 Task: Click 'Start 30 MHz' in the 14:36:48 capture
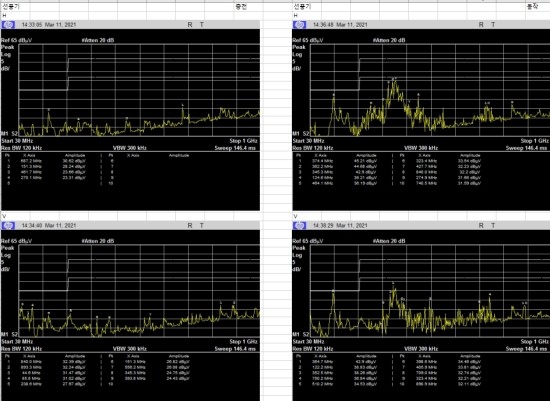pyautogui.click(x=309, y=141)
